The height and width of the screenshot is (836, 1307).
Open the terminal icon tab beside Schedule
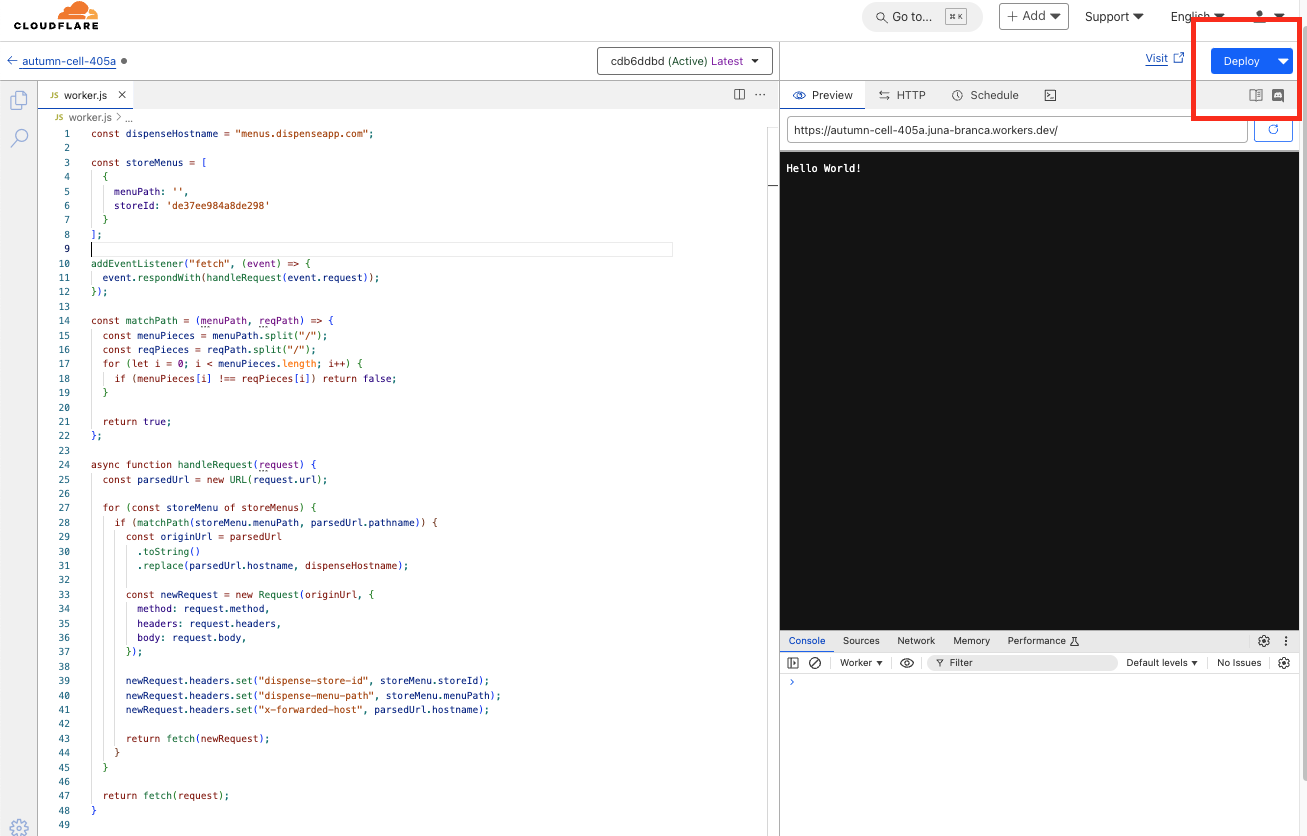(x=1050, y=95)
